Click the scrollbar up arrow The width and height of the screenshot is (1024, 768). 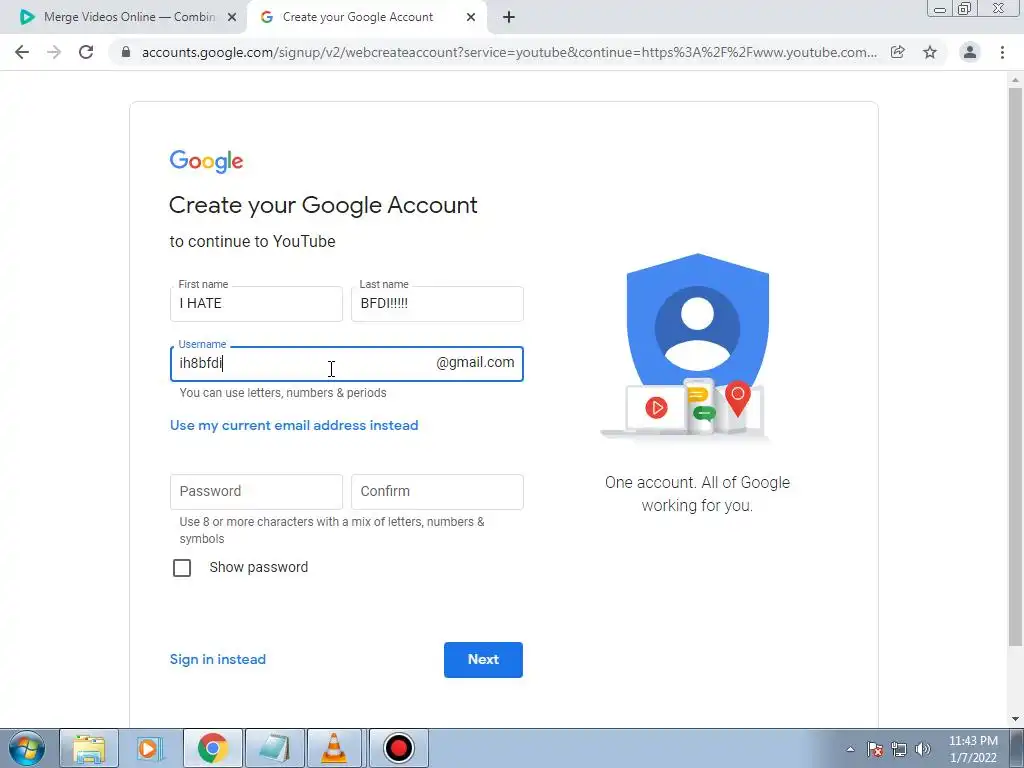pos(1015,80)
